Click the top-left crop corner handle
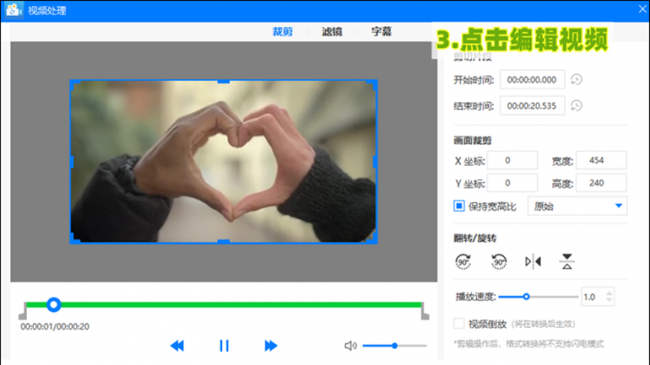 tap(74, 84)
